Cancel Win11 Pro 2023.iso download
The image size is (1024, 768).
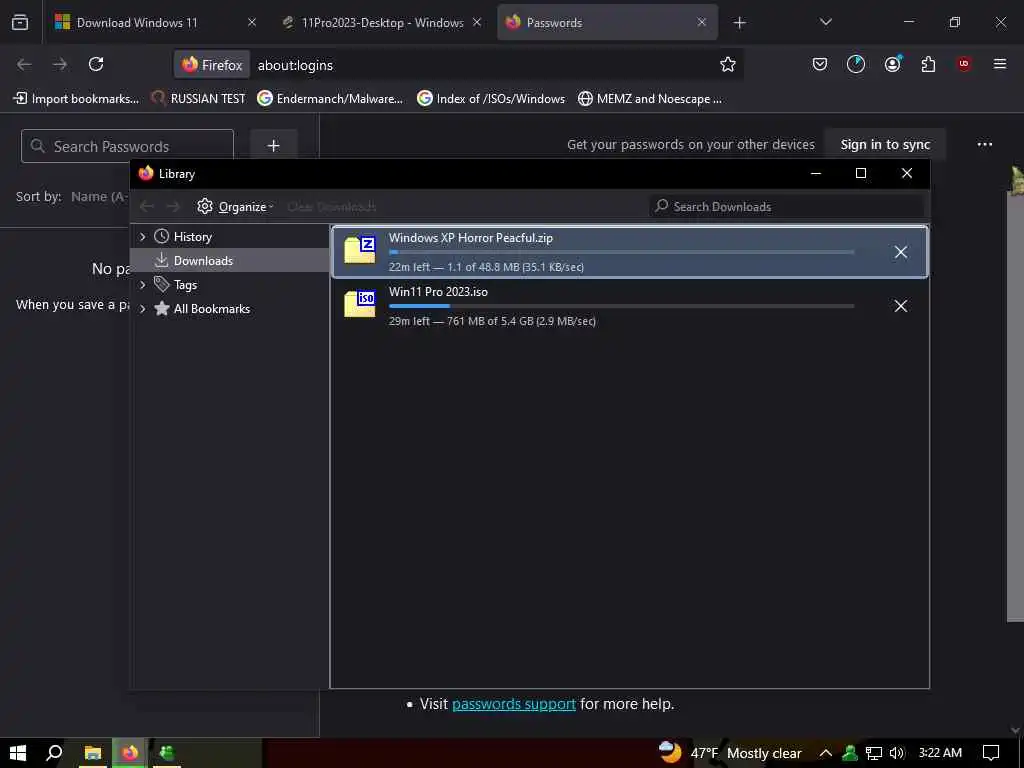(x=901, y=306)
